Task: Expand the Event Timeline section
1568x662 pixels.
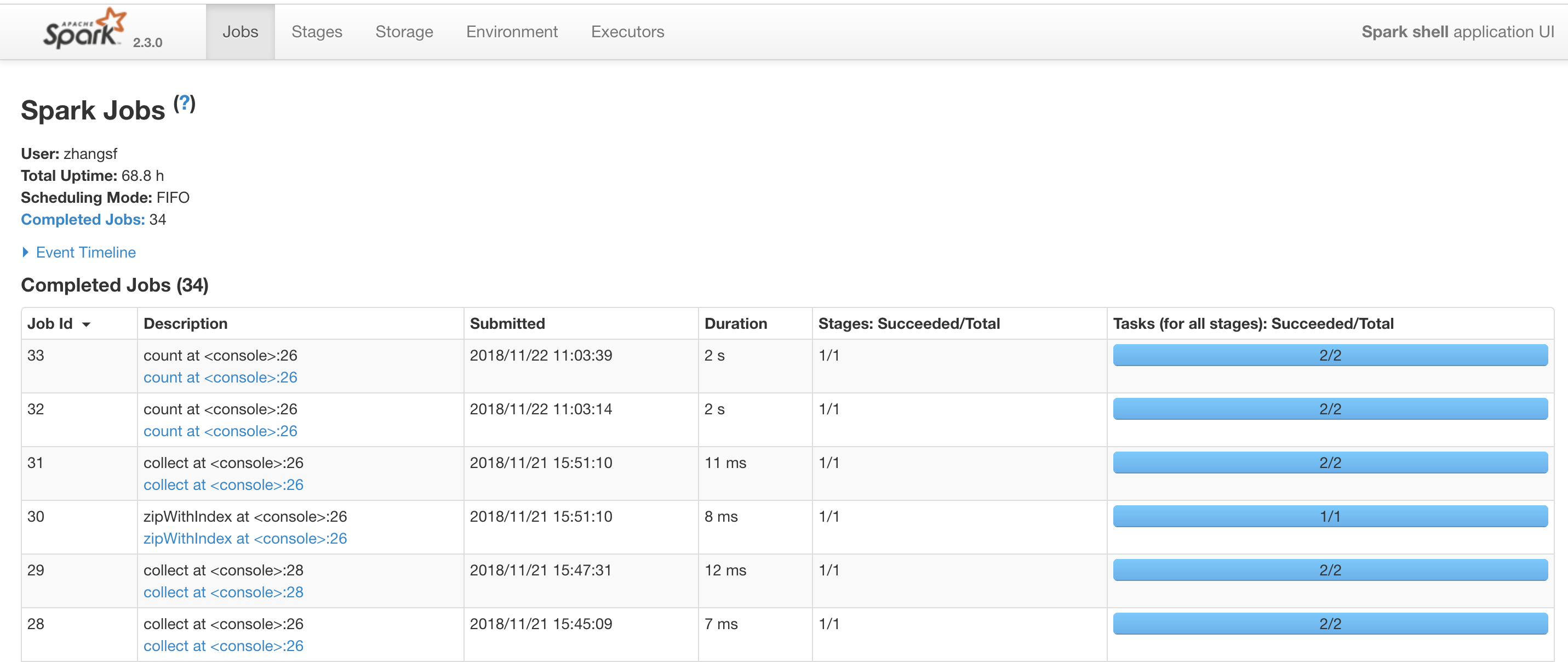Action: [85, 252]
